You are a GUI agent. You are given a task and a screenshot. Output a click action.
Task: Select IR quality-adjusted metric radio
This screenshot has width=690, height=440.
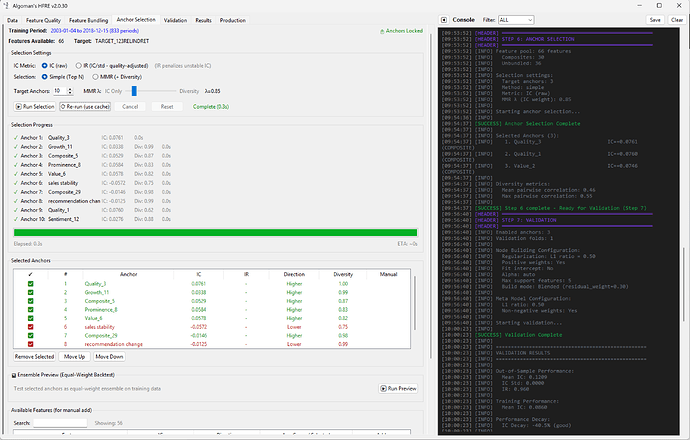pos(78,66)
